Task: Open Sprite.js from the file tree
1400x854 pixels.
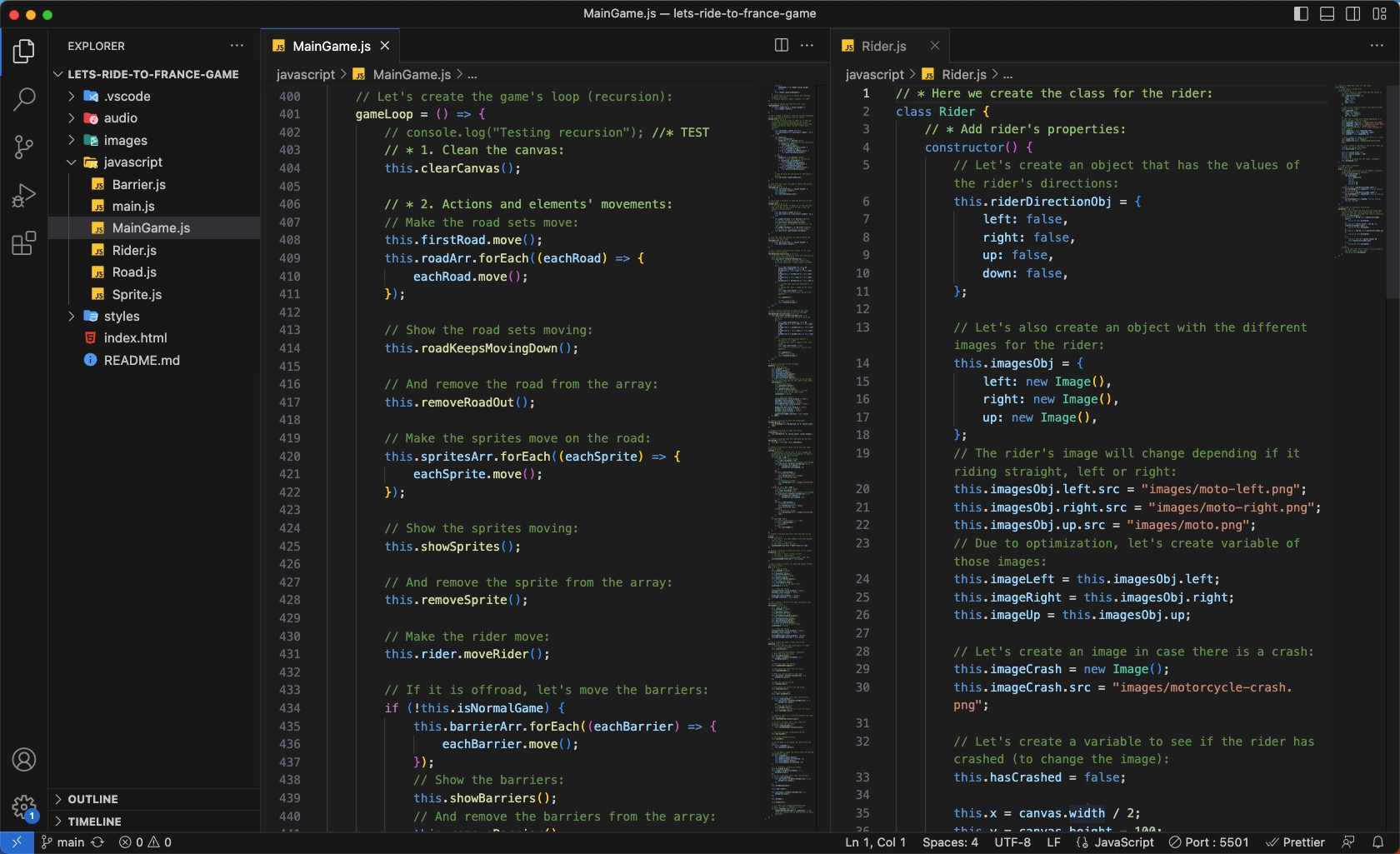Action: point(153,295)
